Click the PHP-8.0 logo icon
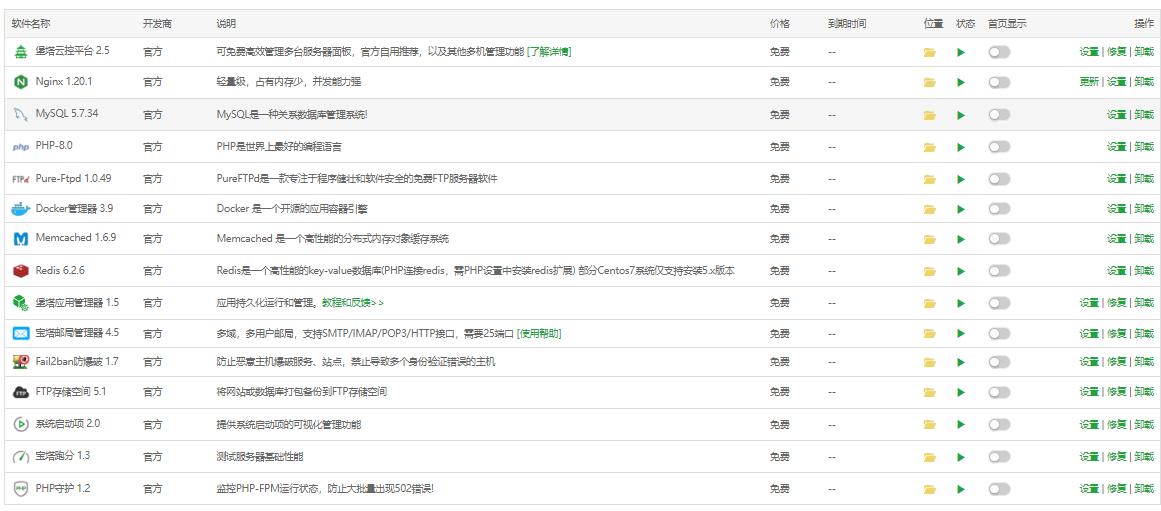Screen dimensions: 1161x511 20,147
